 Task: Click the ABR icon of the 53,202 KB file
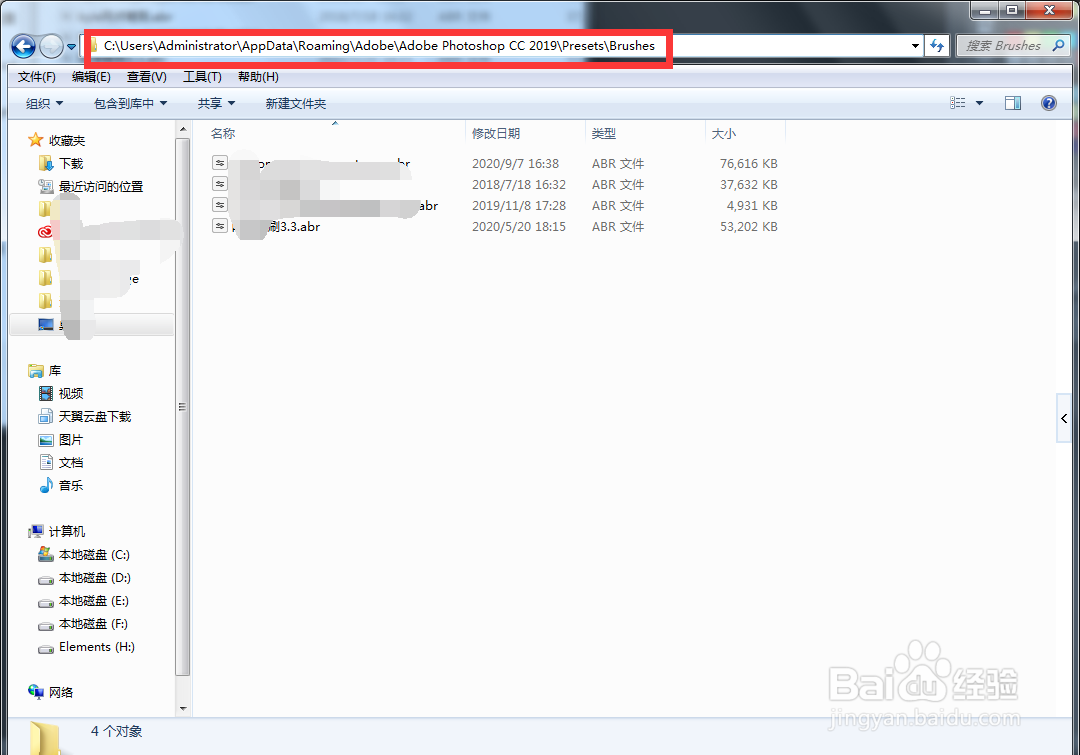point(220,225)
